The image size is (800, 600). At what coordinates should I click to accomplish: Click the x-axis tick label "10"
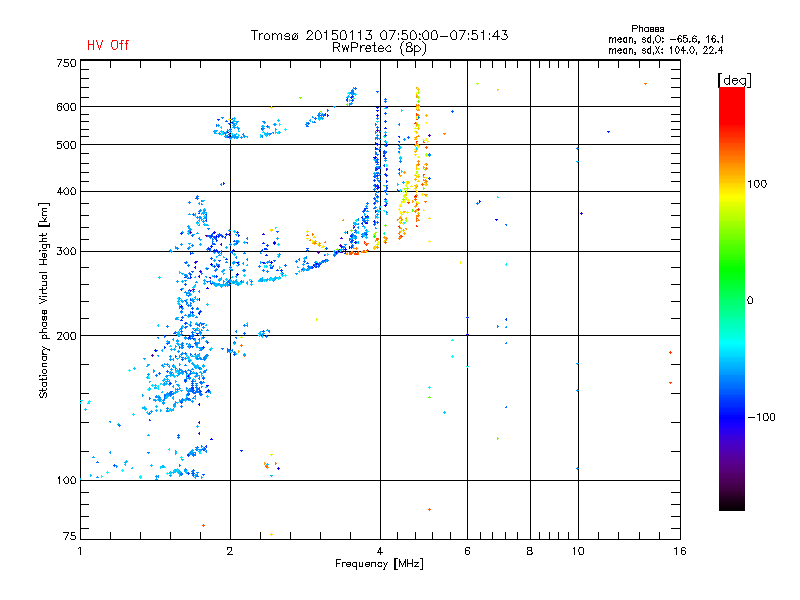point(578,551)
